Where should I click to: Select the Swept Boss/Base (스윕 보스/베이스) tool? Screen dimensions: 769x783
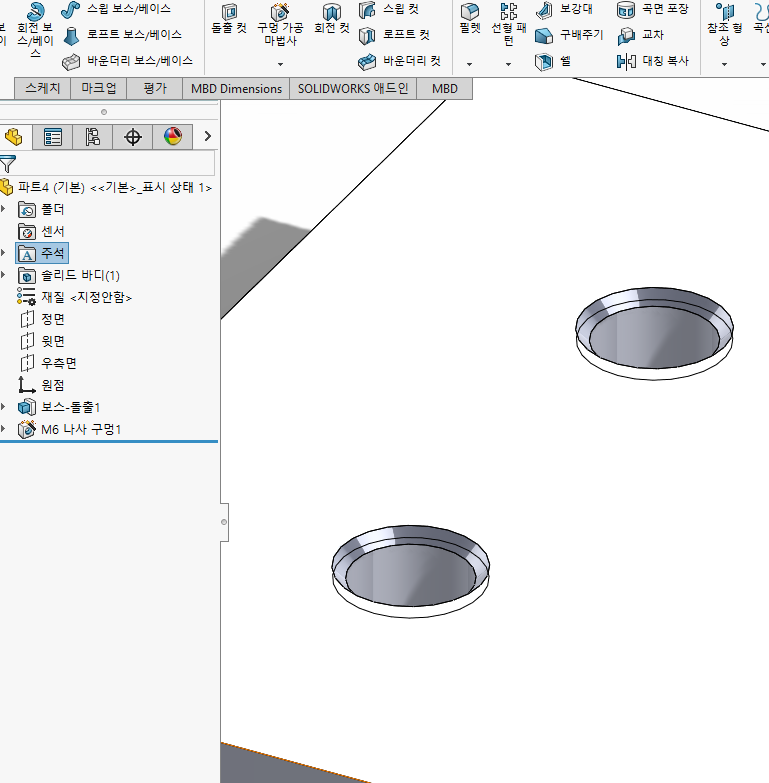click(116, 8)
